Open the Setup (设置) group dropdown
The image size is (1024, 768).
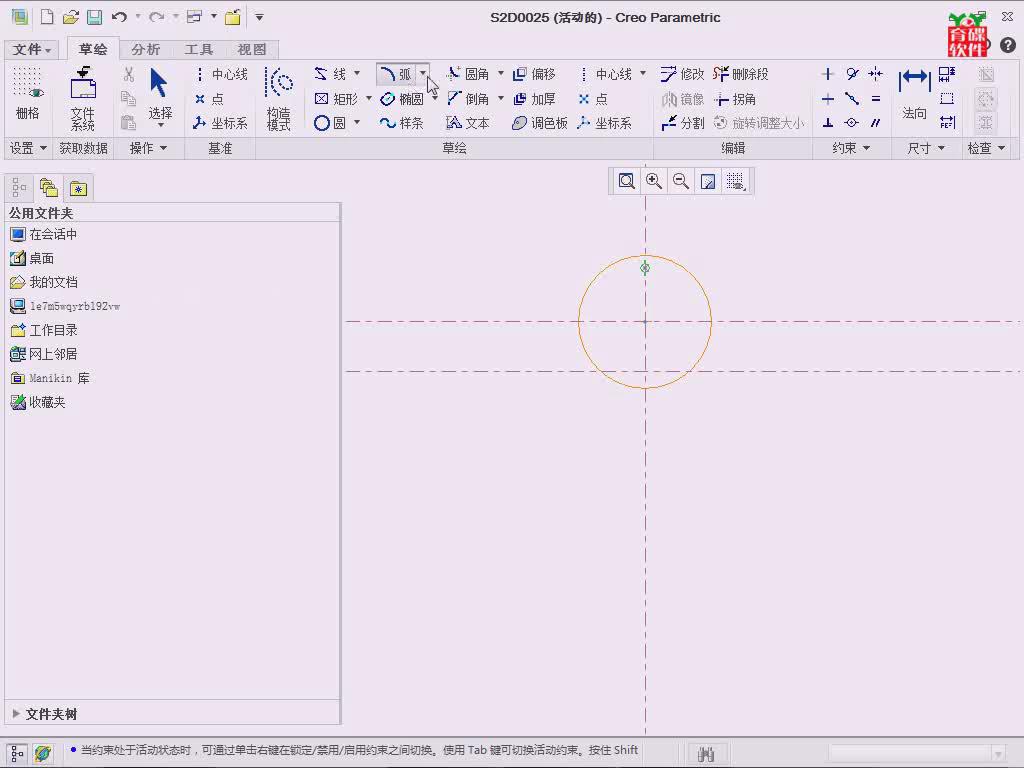tap(28, 148)
